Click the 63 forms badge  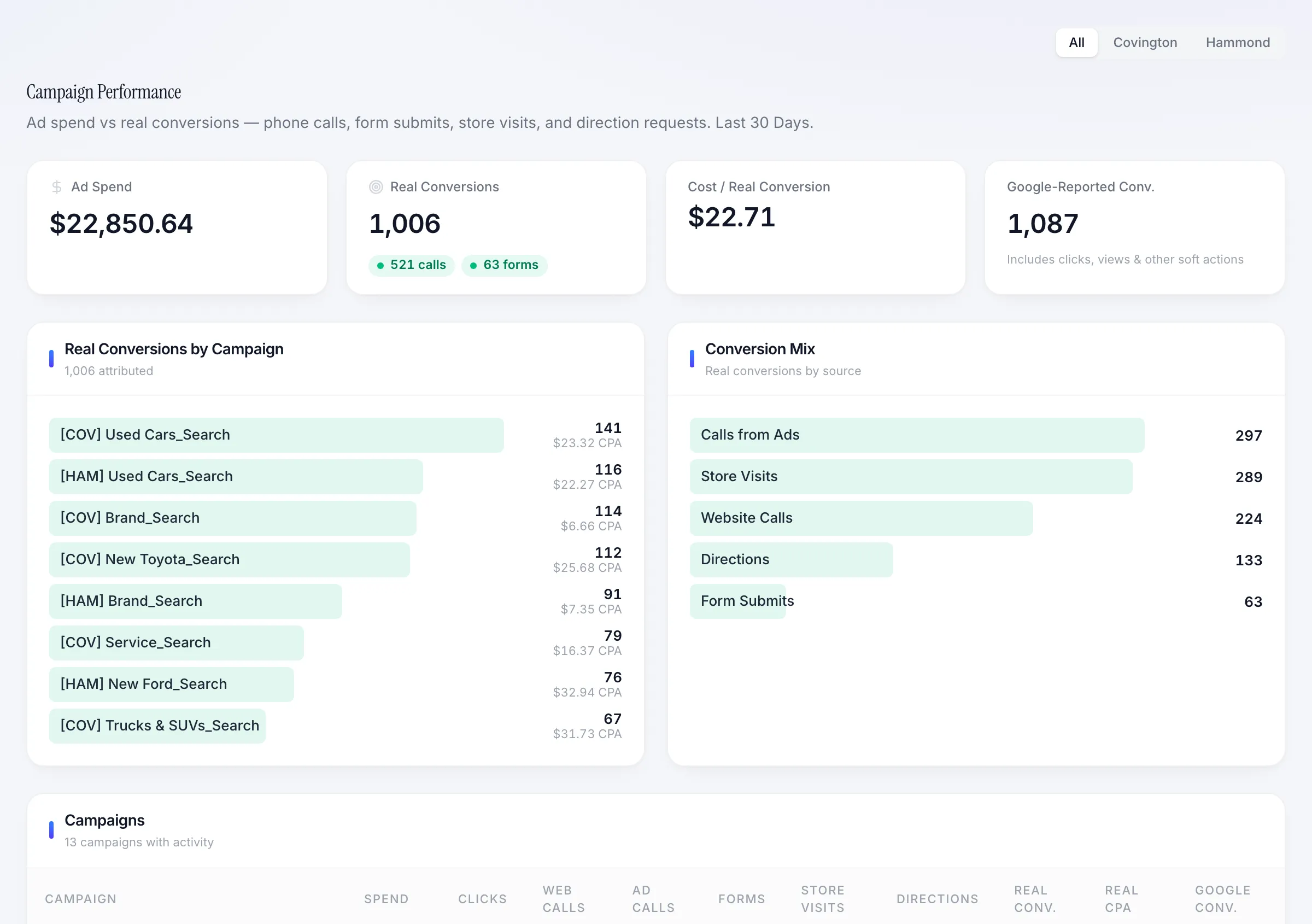coord(505,265)
